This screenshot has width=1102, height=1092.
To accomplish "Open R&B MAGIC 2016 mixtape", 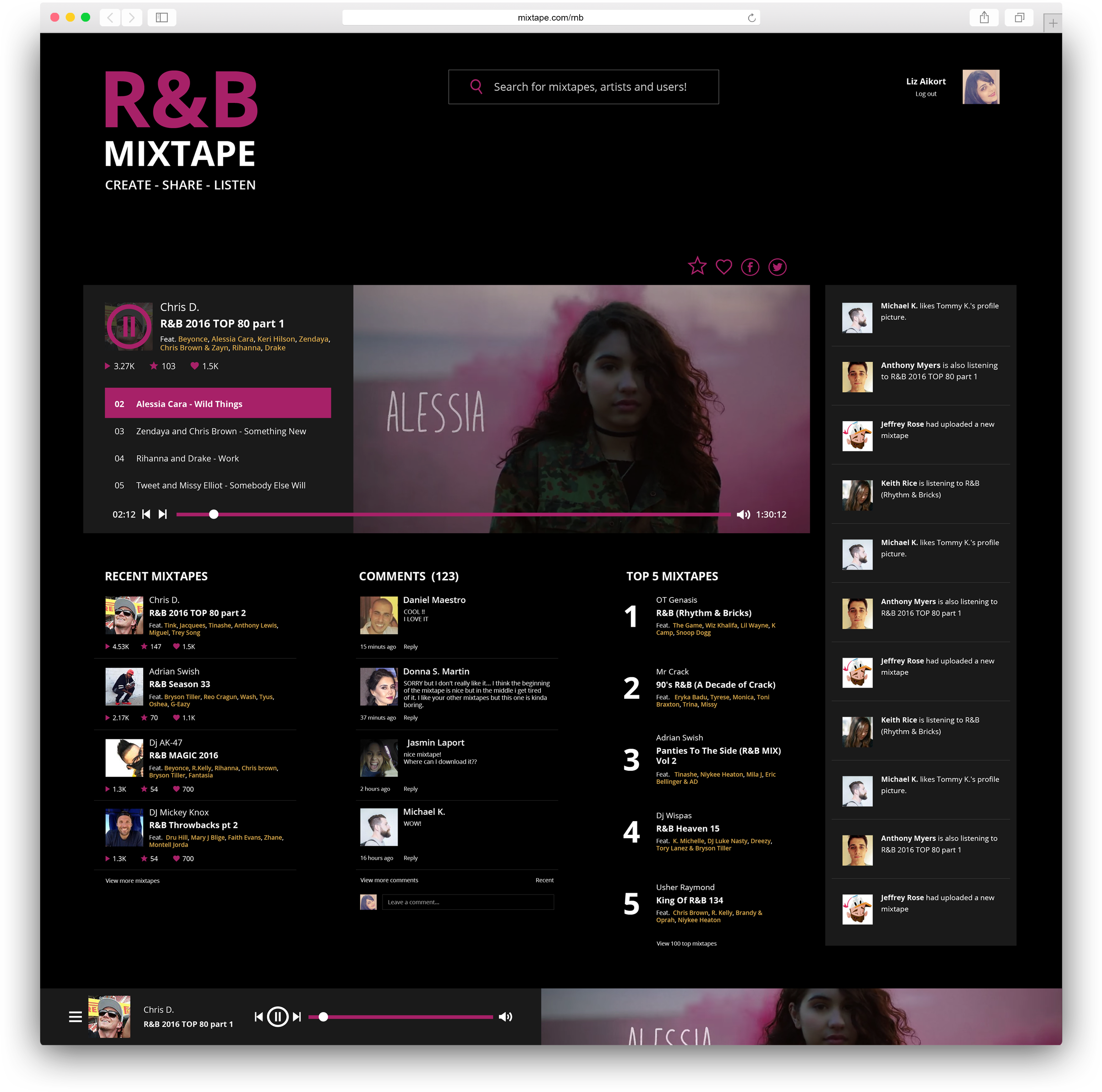I will (x=184, y=755).
